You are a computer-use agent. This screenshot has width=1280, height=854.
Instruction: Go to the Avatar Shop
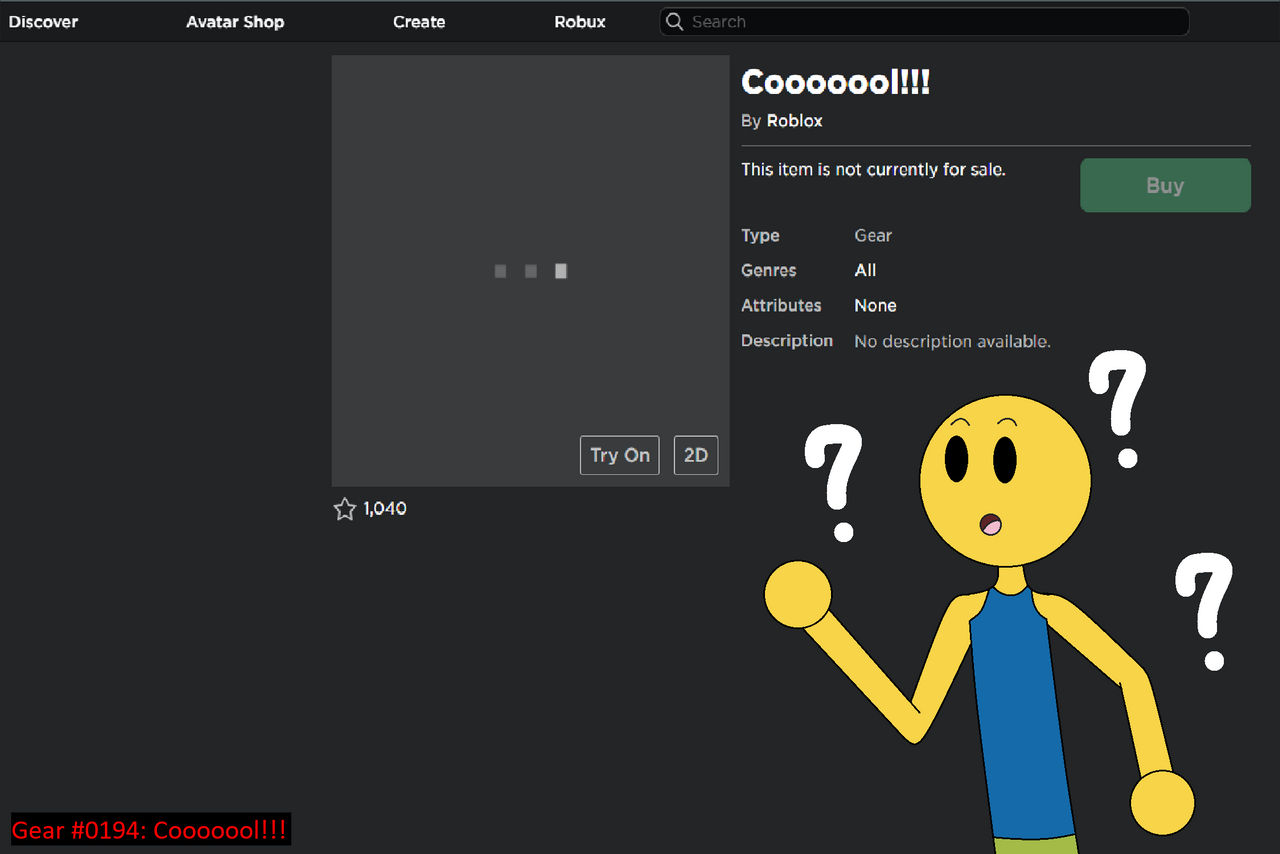(235, 22)
